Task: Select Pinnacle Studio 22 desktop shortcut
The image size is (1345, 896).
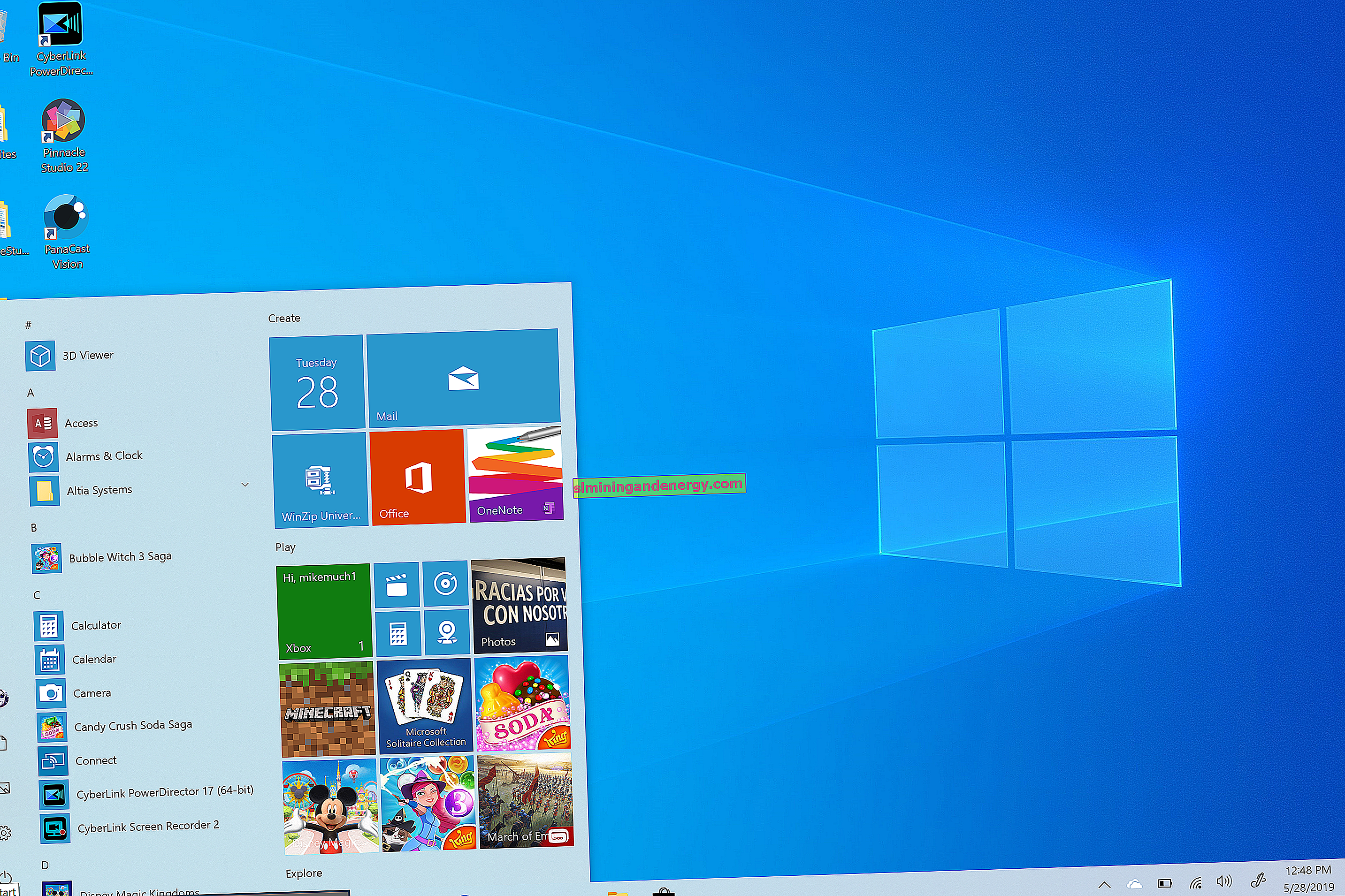Action: tap(64, 136)
